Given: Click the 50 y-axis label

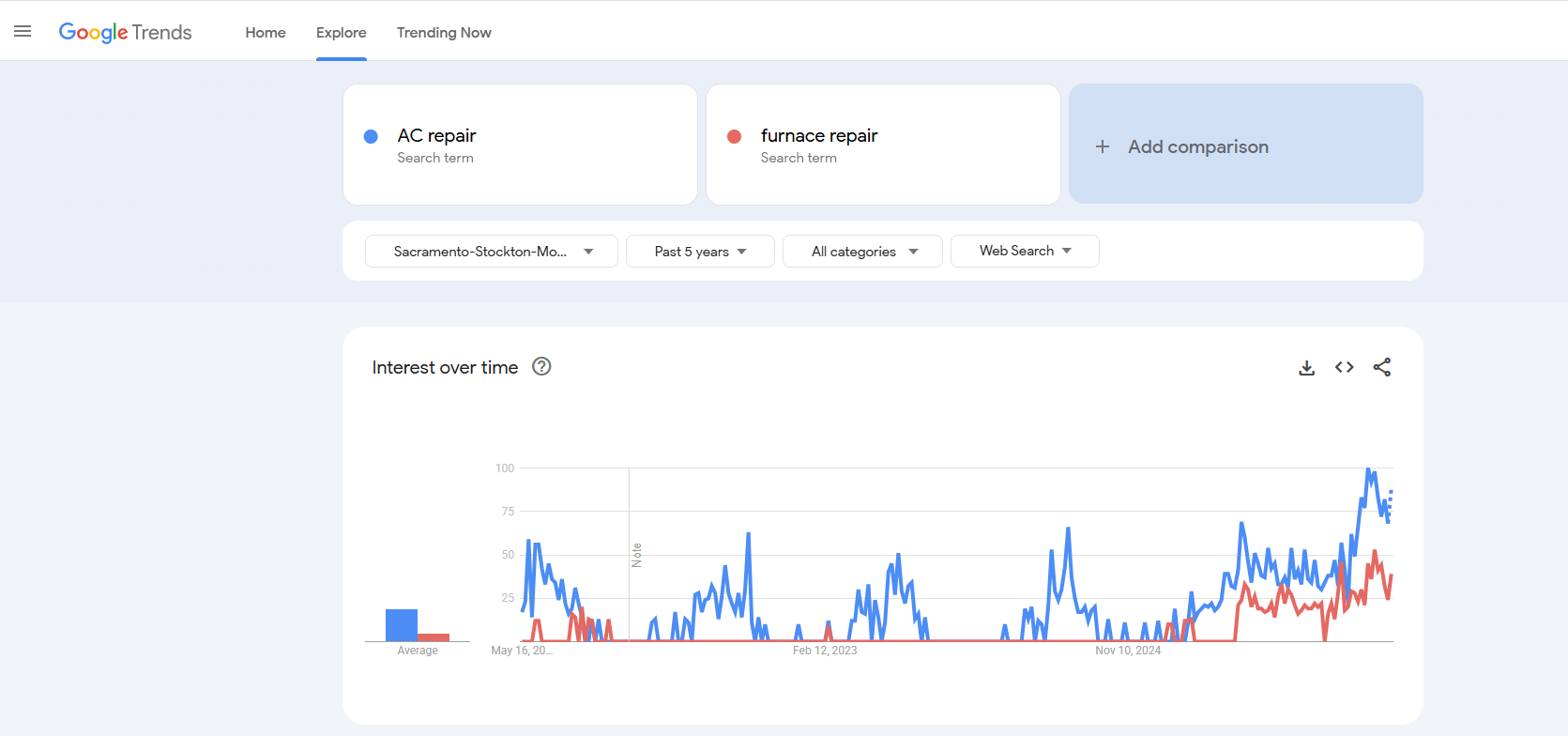Looking at the screenshot, I should (508, 555).
